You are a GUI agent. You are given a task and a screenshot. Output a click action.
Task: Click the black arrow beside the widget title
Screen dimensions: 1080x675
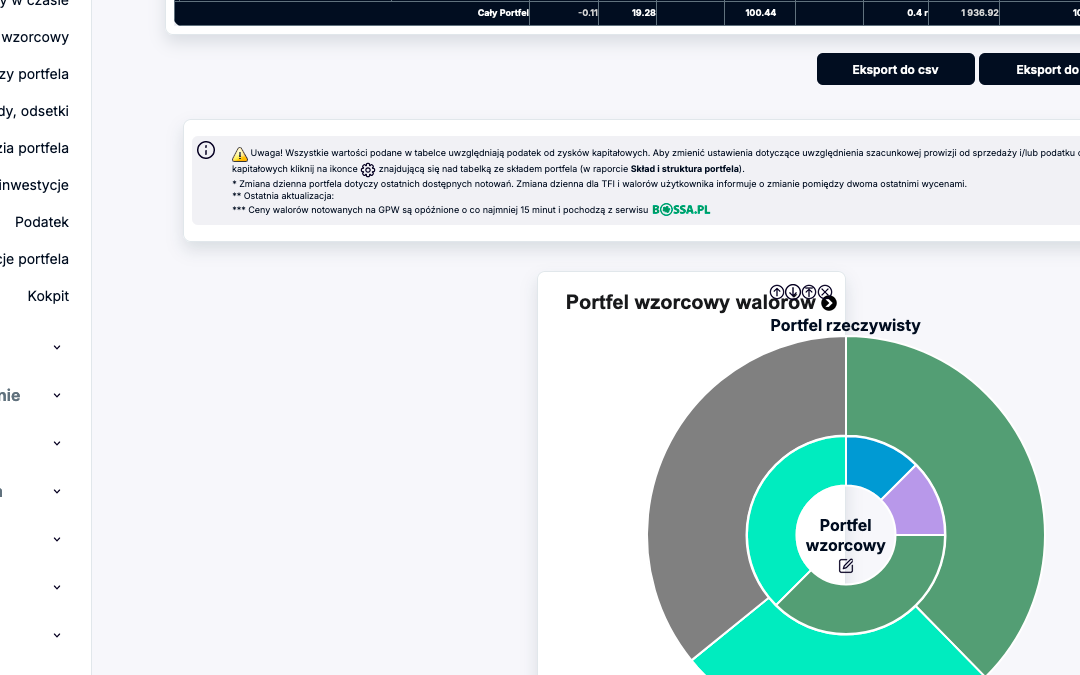click(829, 303)
